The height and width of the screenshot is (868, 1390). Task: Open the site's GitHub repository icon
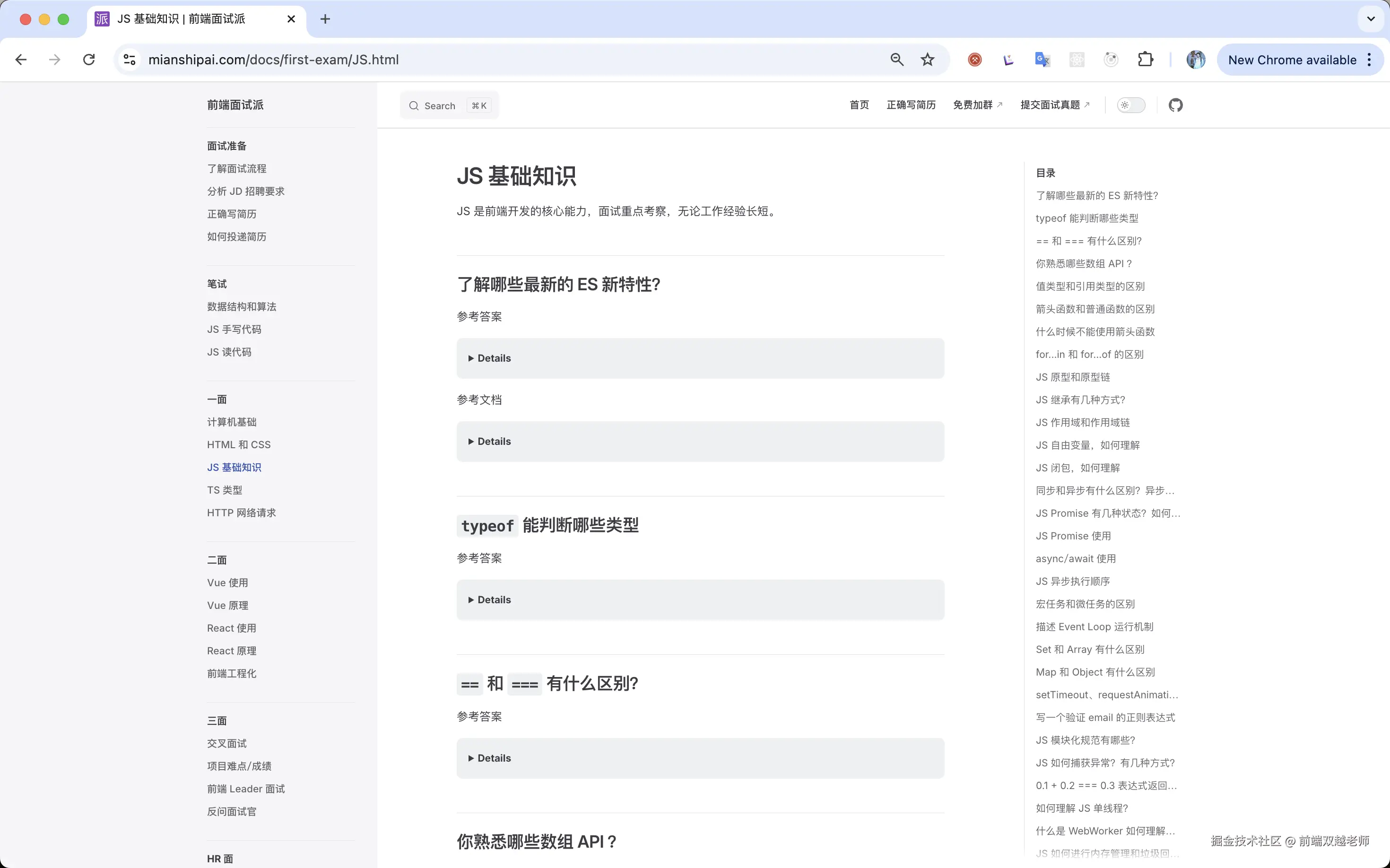click(x=1175, y=105)
